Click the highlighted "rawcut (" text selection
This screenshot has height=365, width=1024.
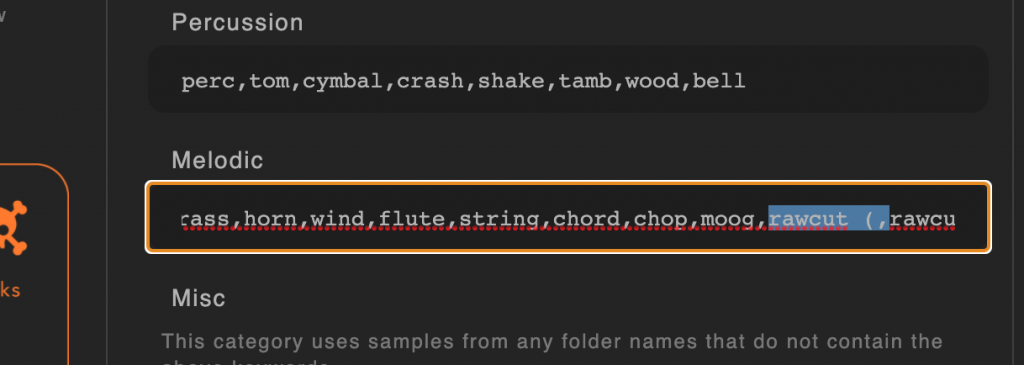point(828,218)
